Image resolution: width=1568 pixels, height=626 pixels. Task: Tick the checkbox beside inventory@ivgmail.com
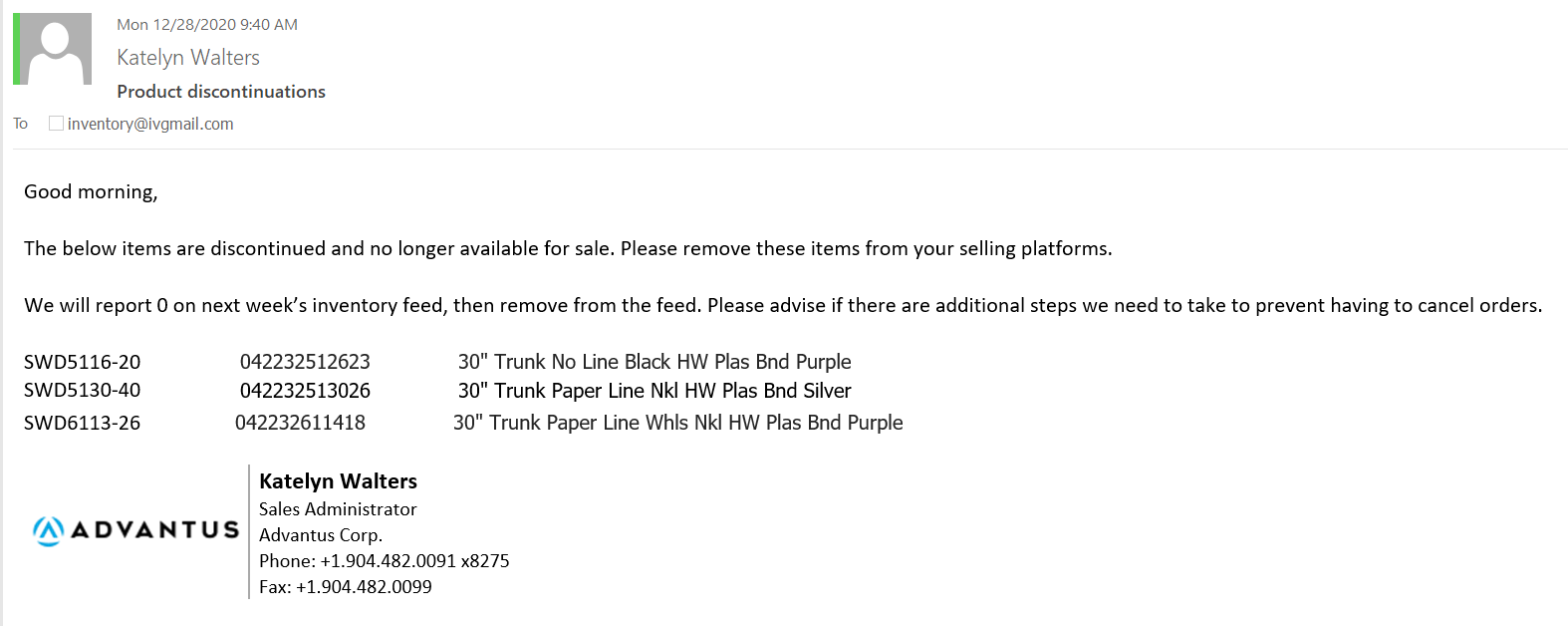point(56,124)
